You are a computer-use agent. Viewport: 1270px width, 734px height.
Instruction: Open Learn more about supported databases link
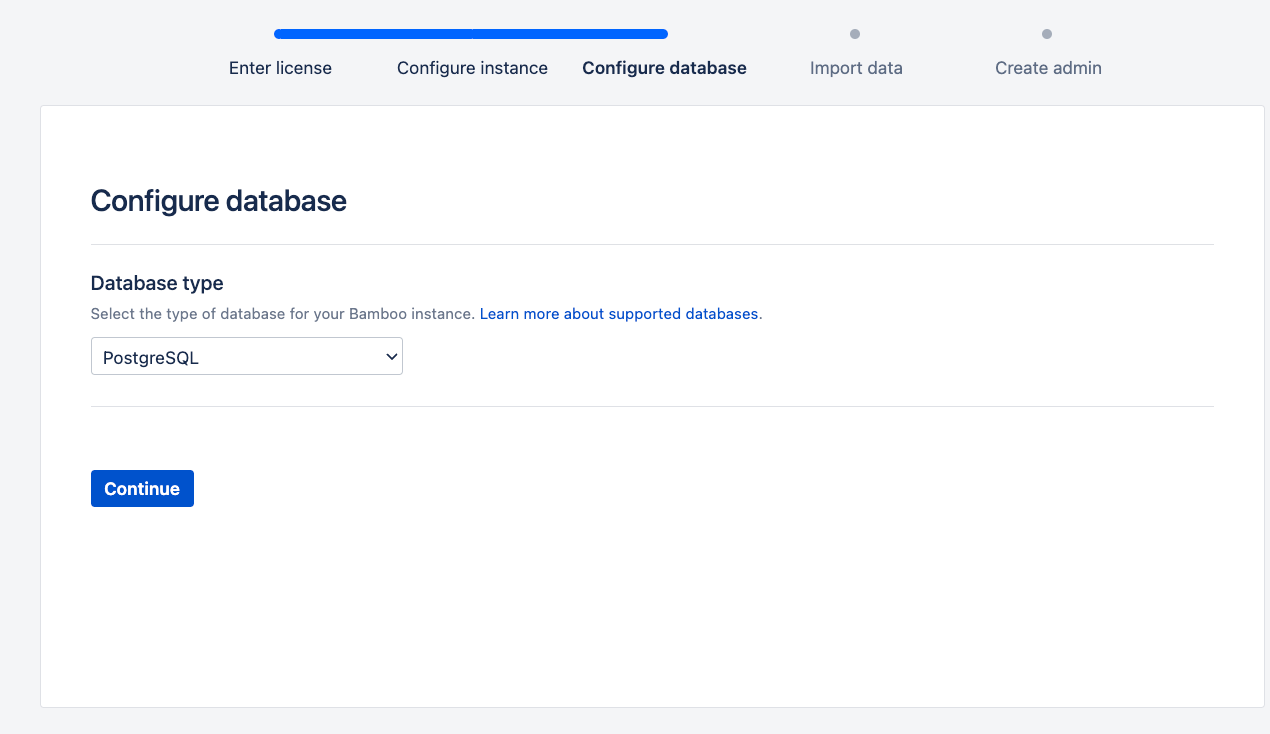(619, 314)
